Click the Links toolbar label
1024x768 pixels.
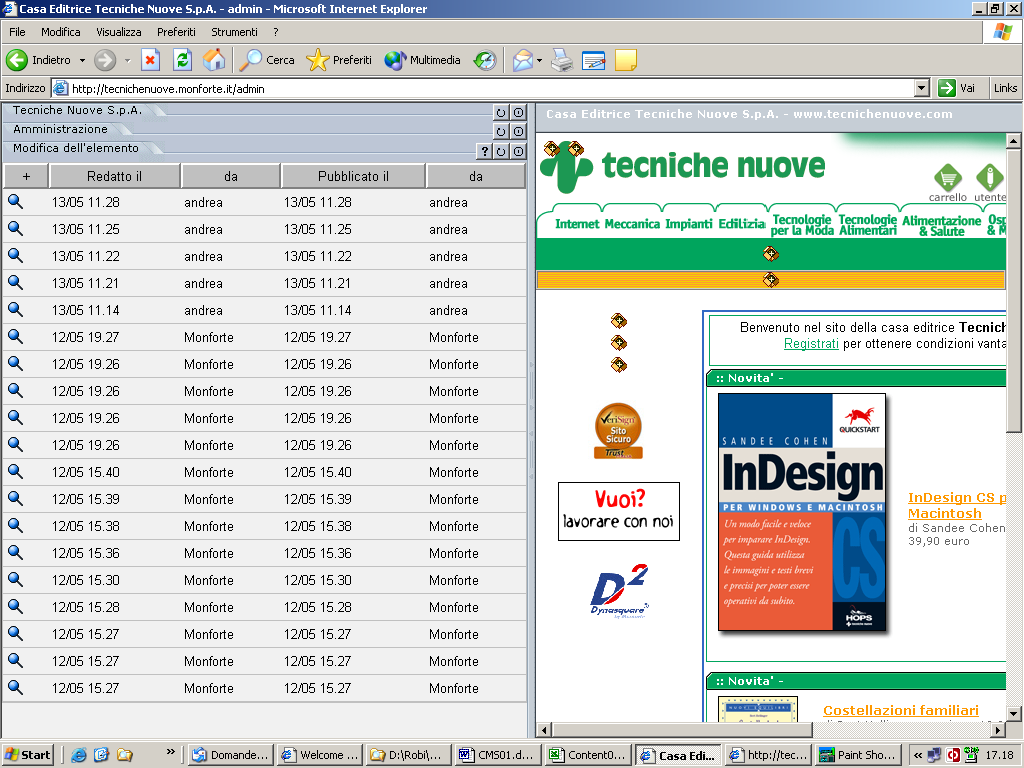pos(1005,88)
